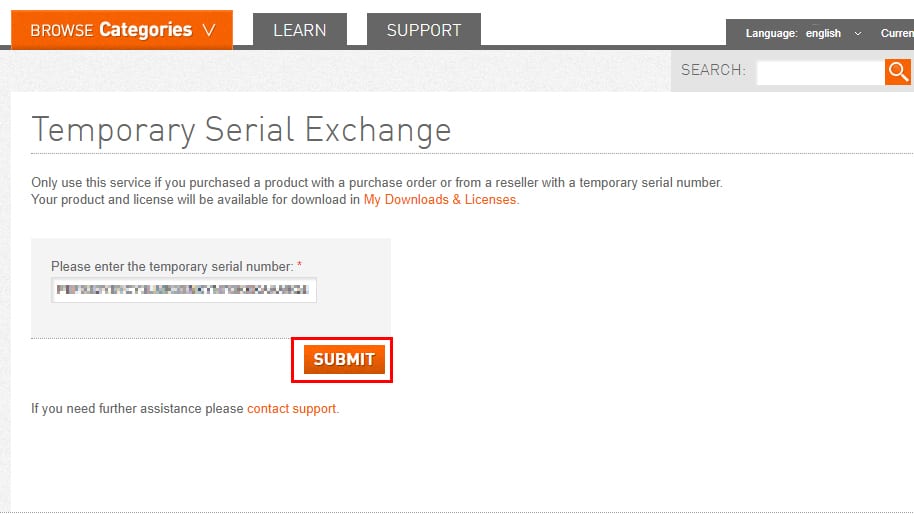Click the 'If you need further assistance' text
The height and width of the screenshot is (514, 914).
tap(138, 409)
